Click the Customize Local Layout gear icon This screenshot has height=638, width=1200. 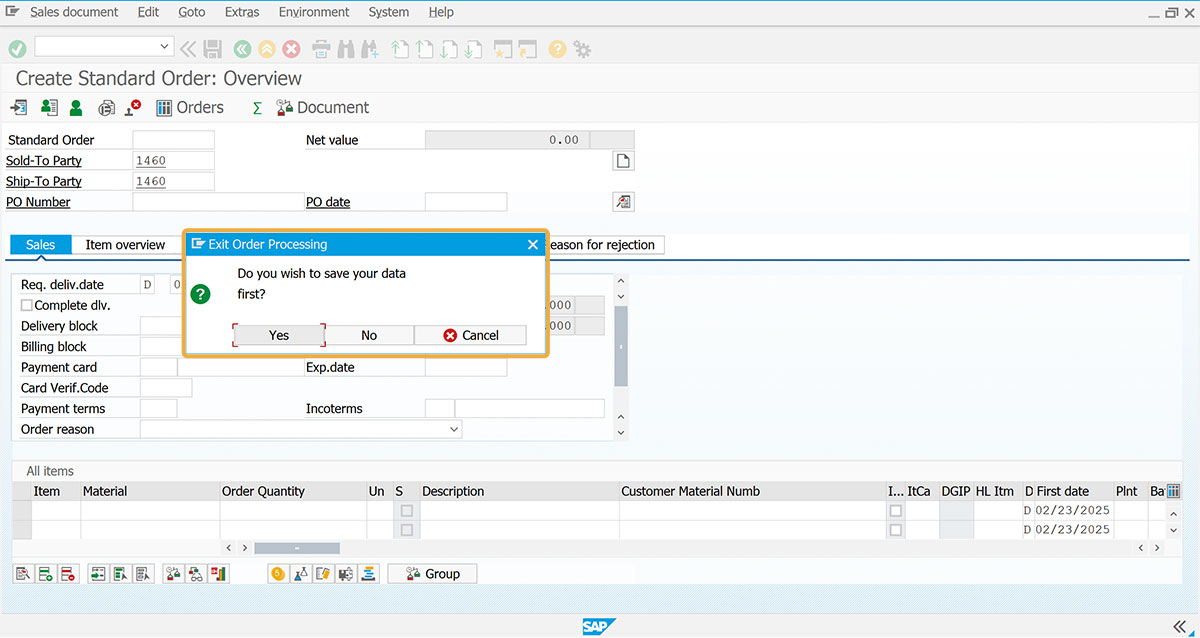(582, 48)
